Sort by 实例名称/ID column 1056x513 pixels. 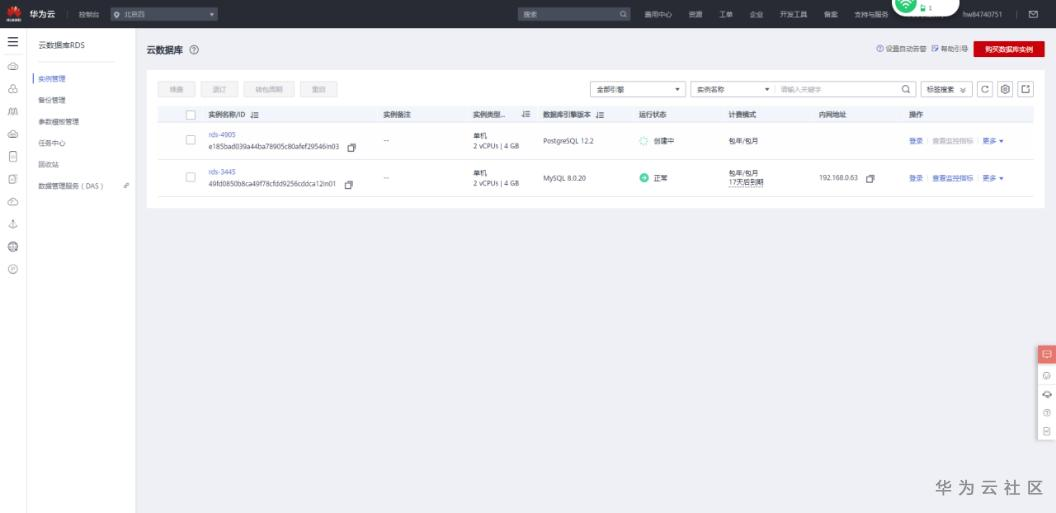[x=255, y=115]
